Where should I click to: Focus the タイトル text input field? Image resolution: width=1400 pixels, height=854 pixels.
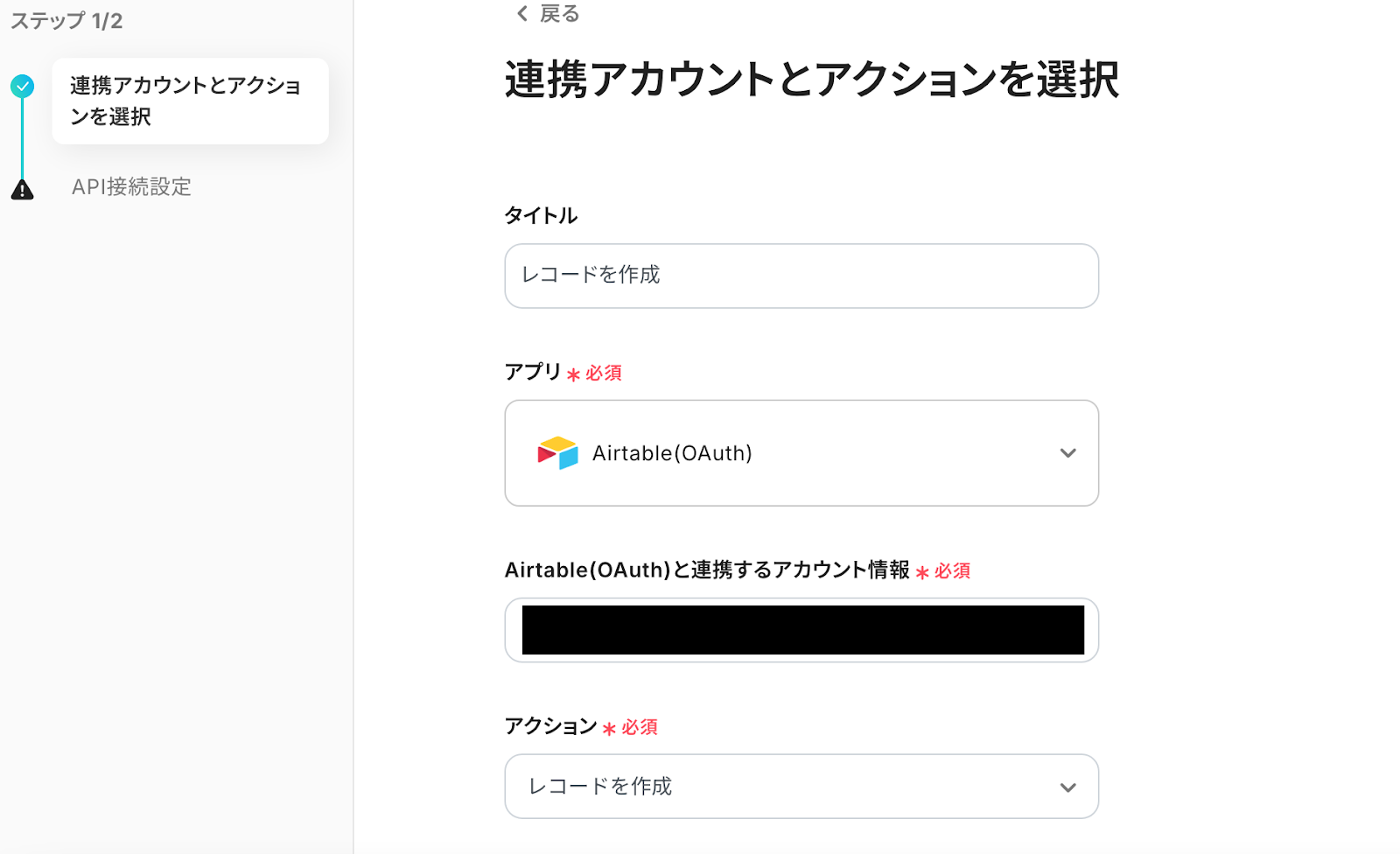(x=801, y=276)
